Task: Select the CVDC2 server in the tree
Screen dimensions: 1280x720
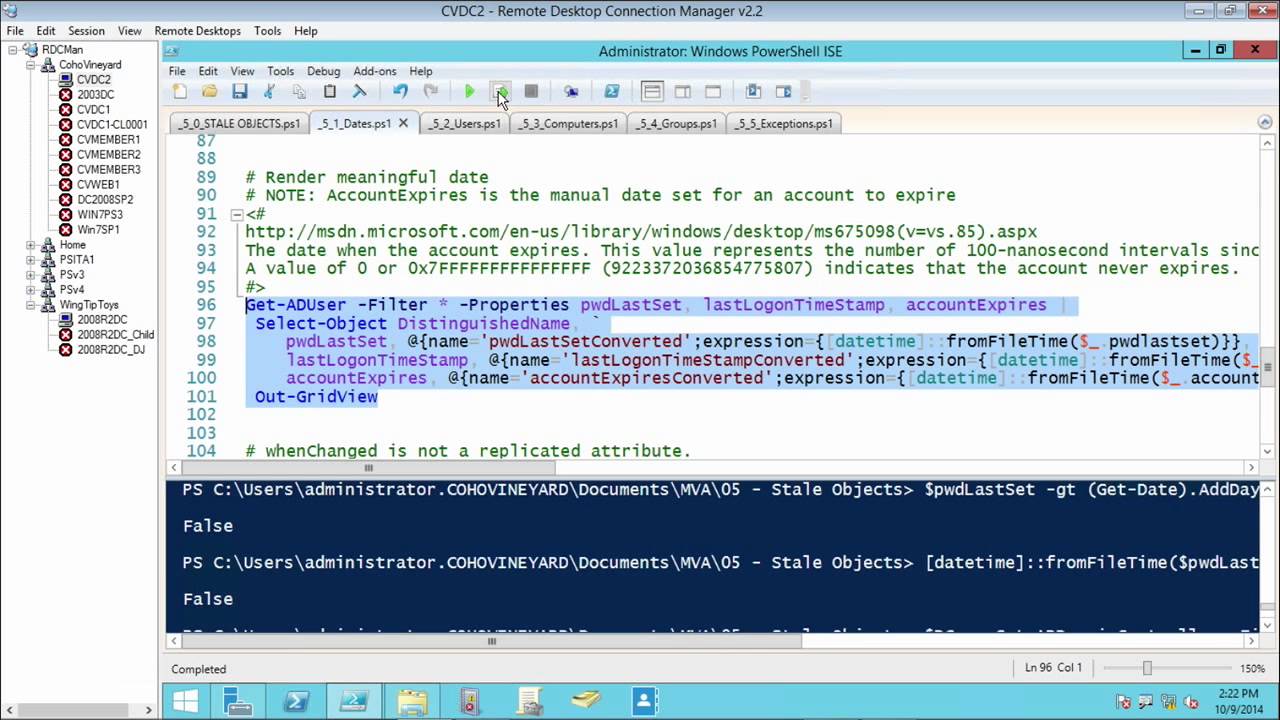Action: tap(94, 80)
